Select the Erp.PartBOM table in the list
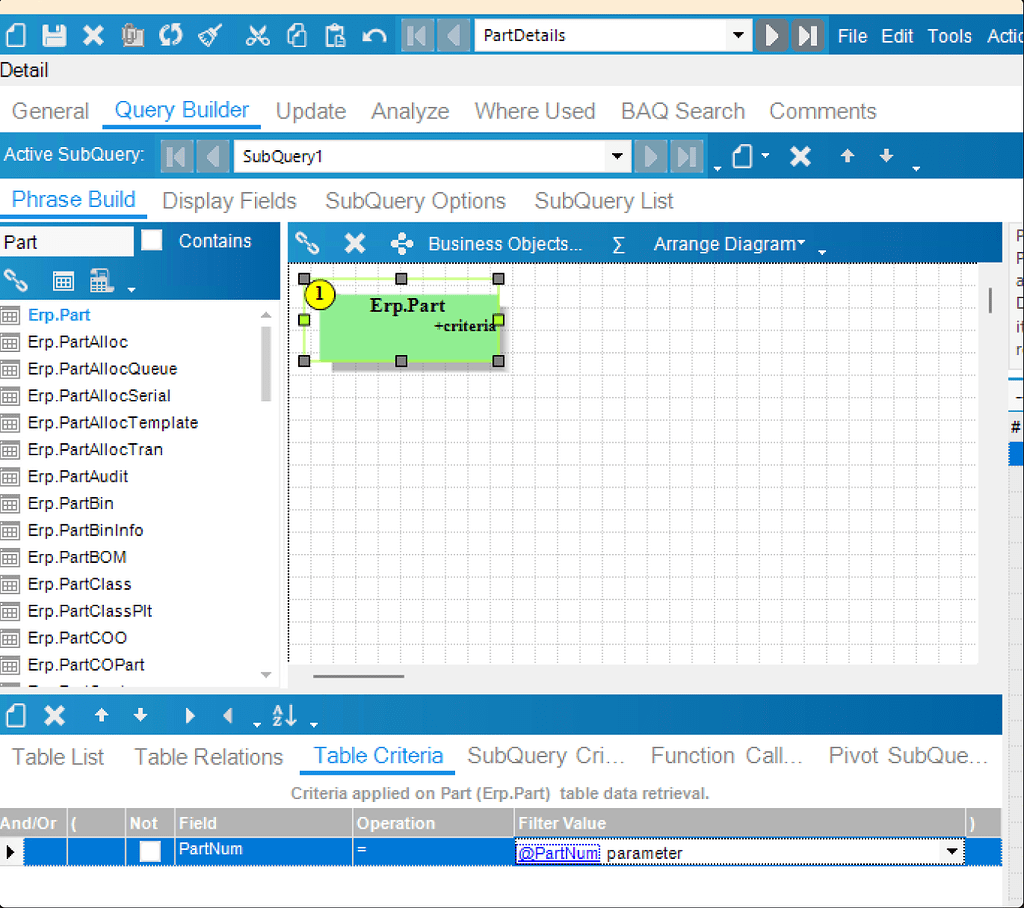 80,557
